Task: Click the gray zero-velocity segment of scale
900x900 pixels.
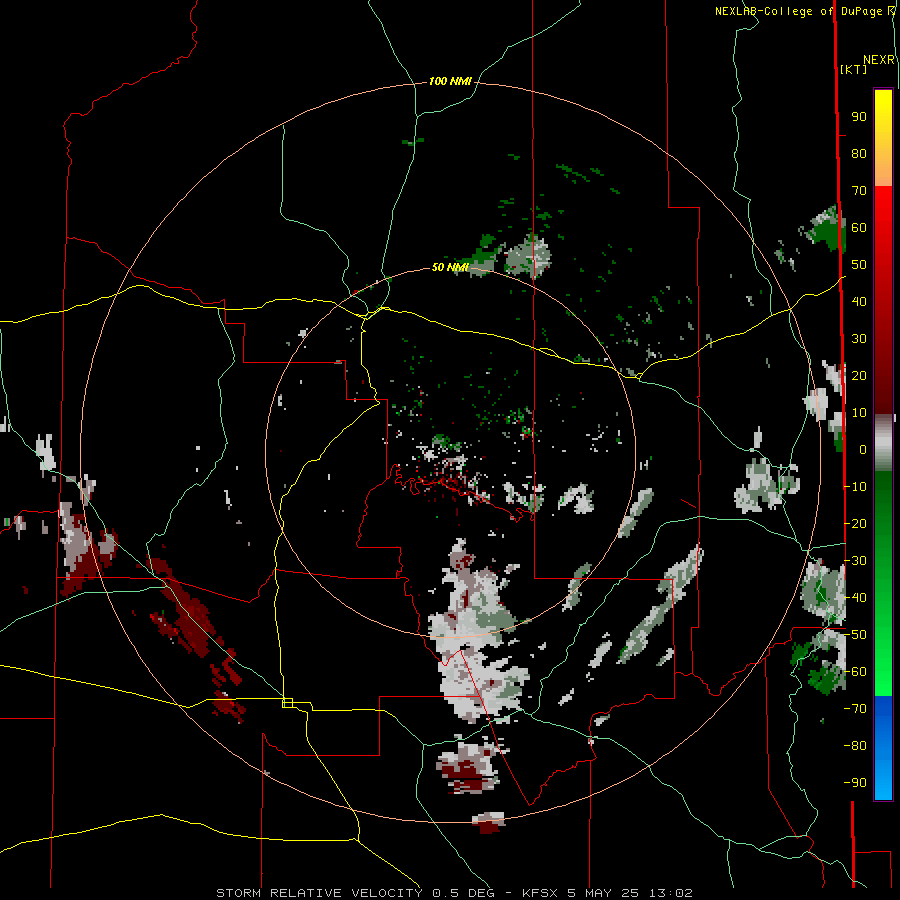Action: pyautogui.click(x=883, y=442)
